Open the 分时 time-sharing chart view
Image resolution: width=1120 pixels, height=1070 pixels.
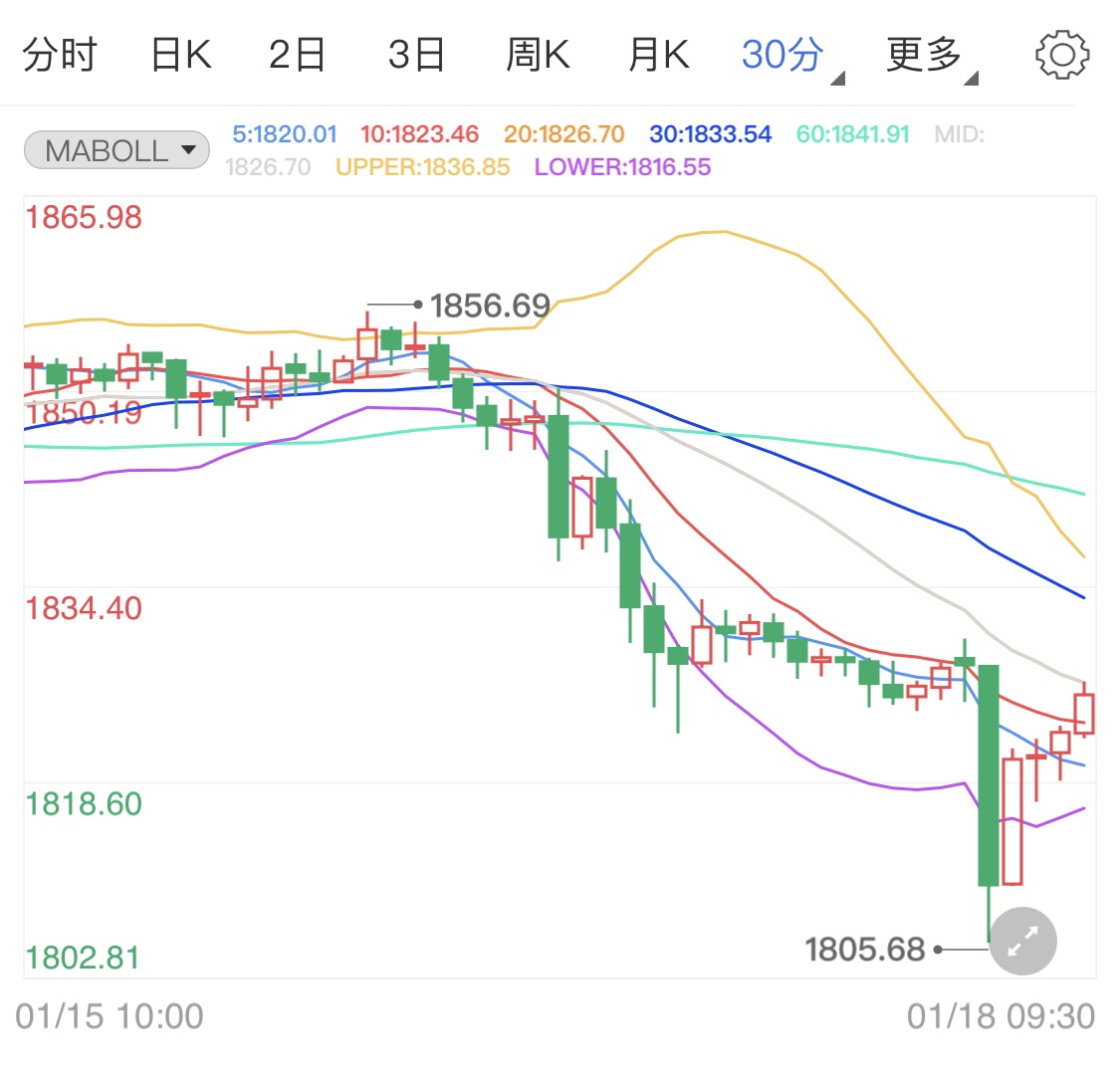tap(60, 55)
